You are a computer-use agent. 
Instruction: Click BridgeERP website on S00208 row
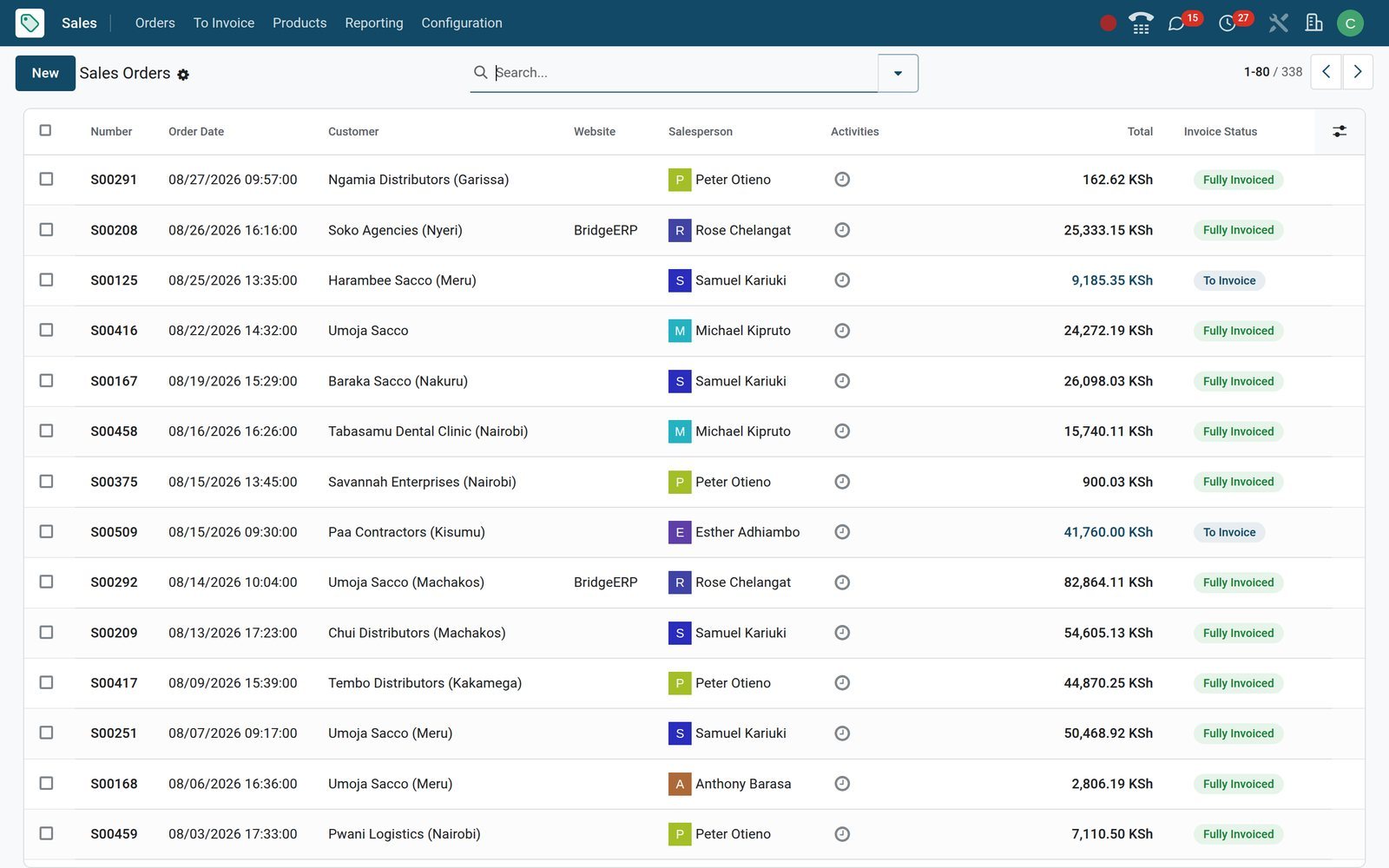click(x=606, y=230)
